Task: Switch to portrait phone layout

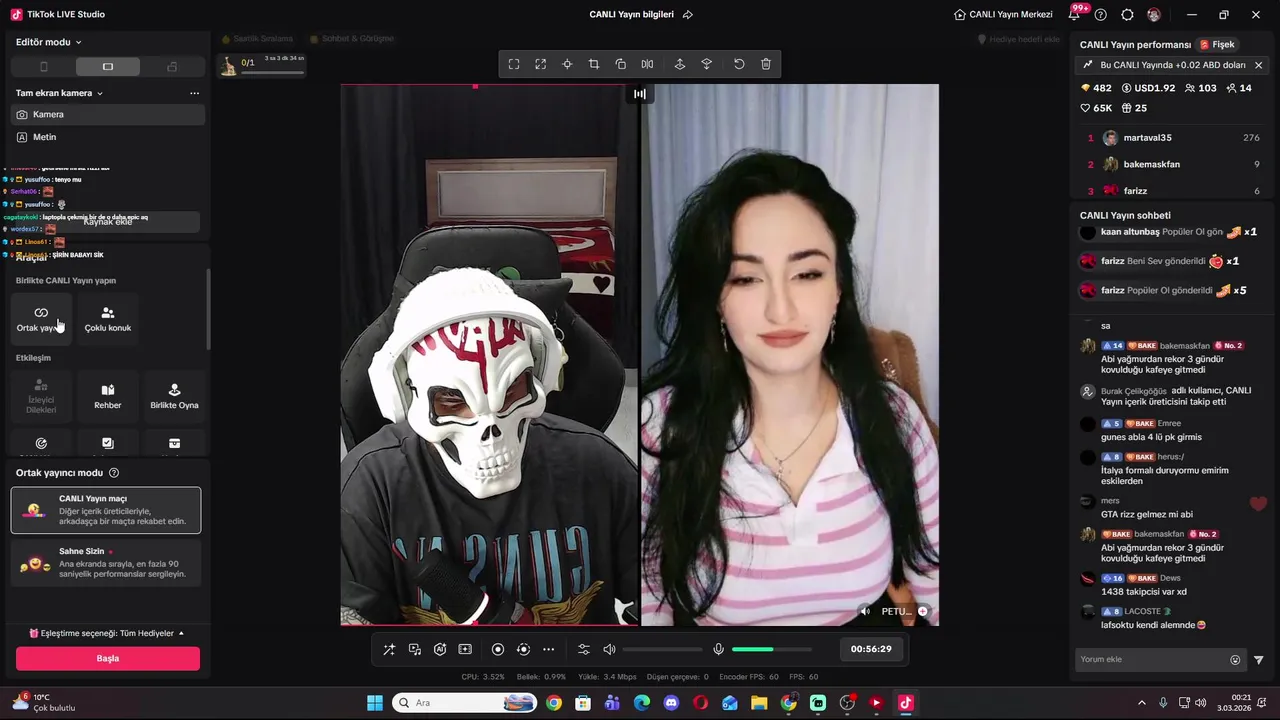Action: (43, 67)
